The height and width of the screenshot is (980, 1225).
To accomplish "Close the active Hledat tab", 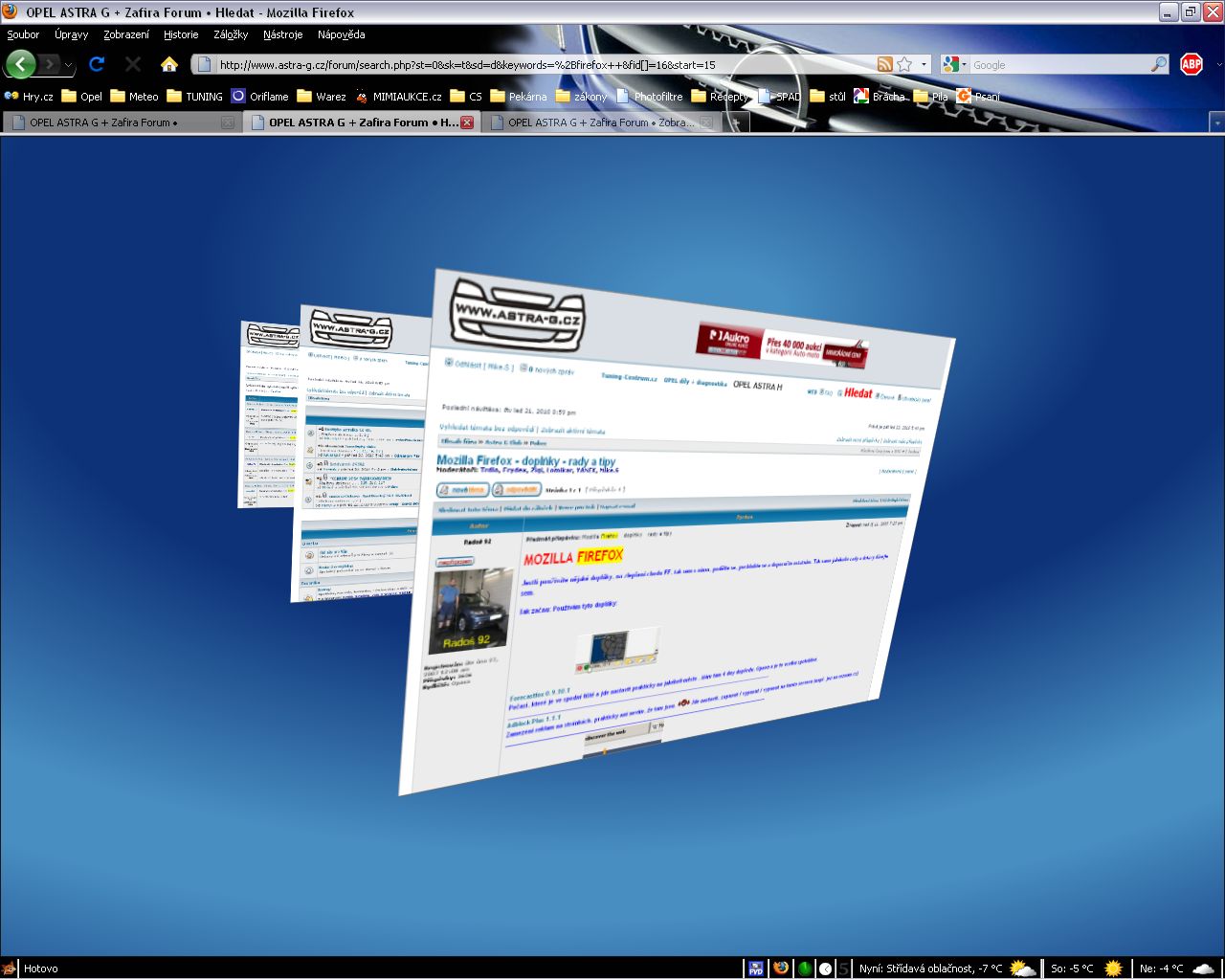I will [467, 122].
